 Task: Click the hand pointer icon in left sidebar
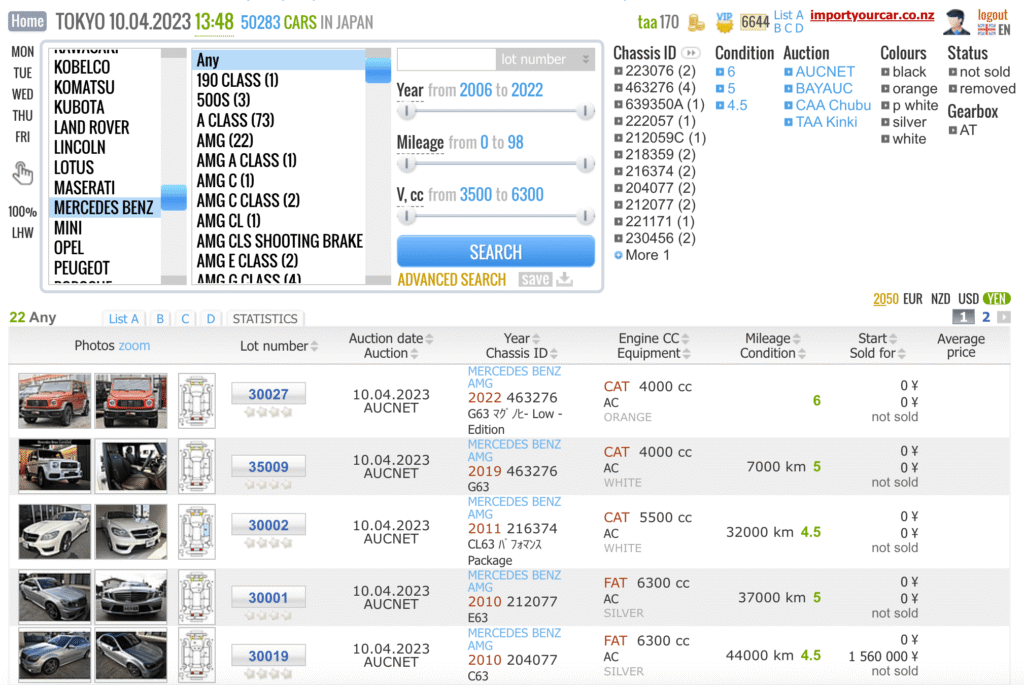click(22, 174)
